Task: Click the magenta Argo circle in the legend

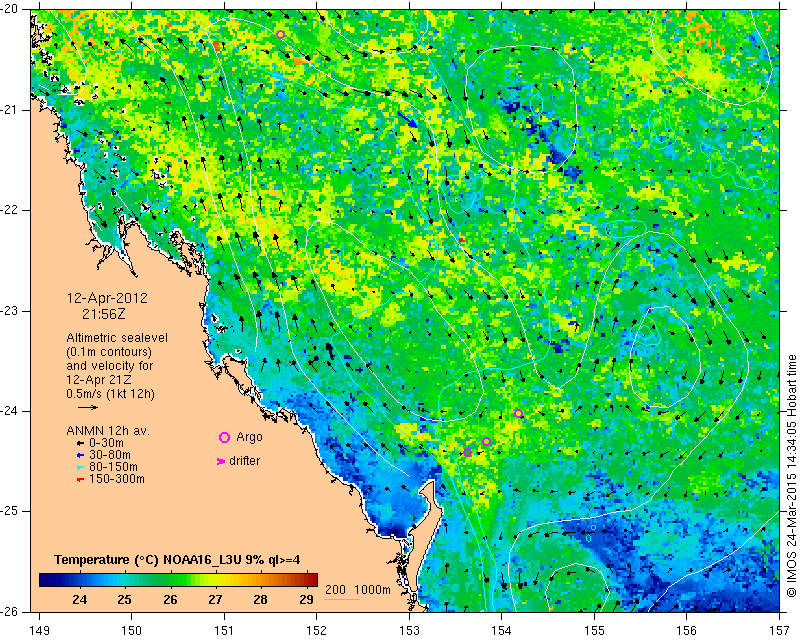Action: pyautogui.click(x=224, y=437)
